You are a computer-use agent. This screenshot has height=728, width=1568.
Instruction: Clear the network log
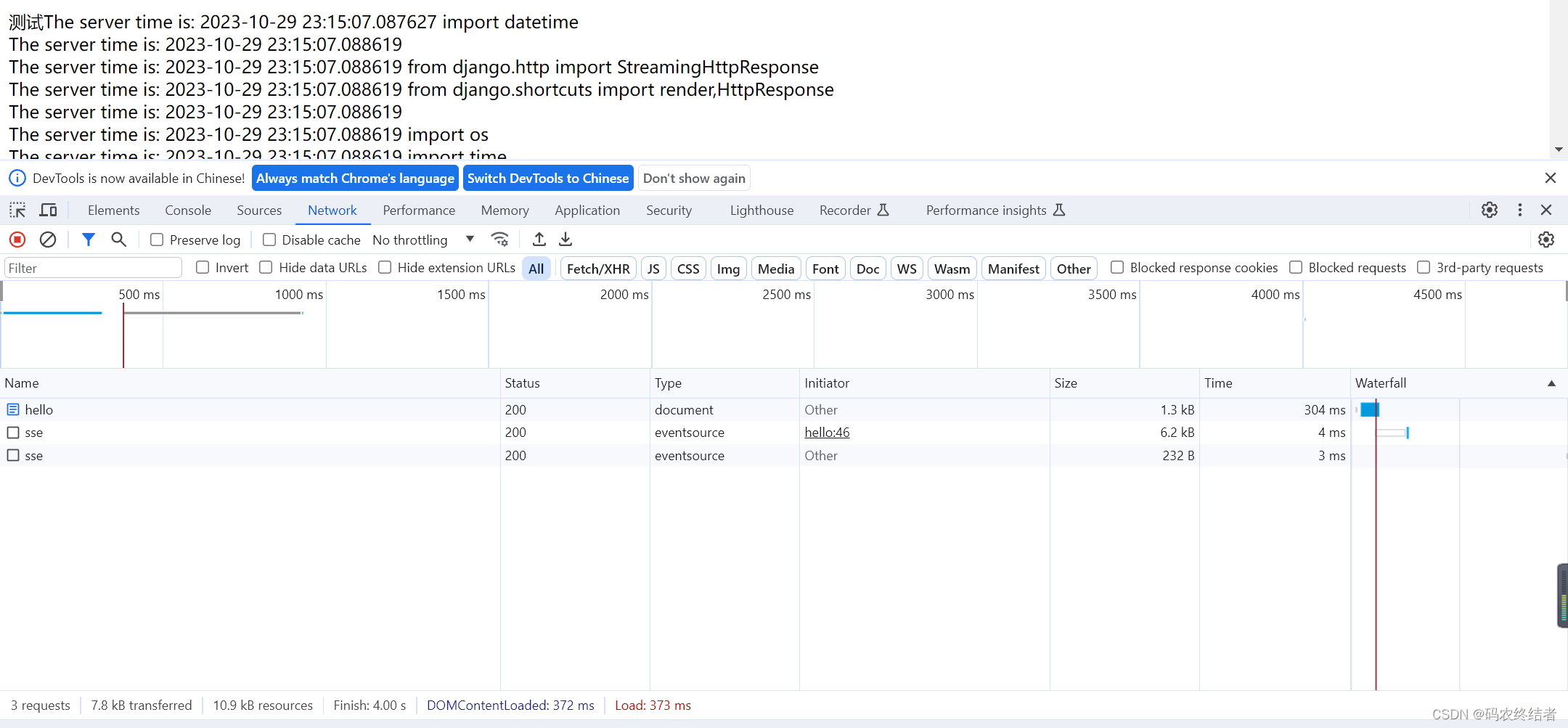pyautogui.click(x=48, y=240)
